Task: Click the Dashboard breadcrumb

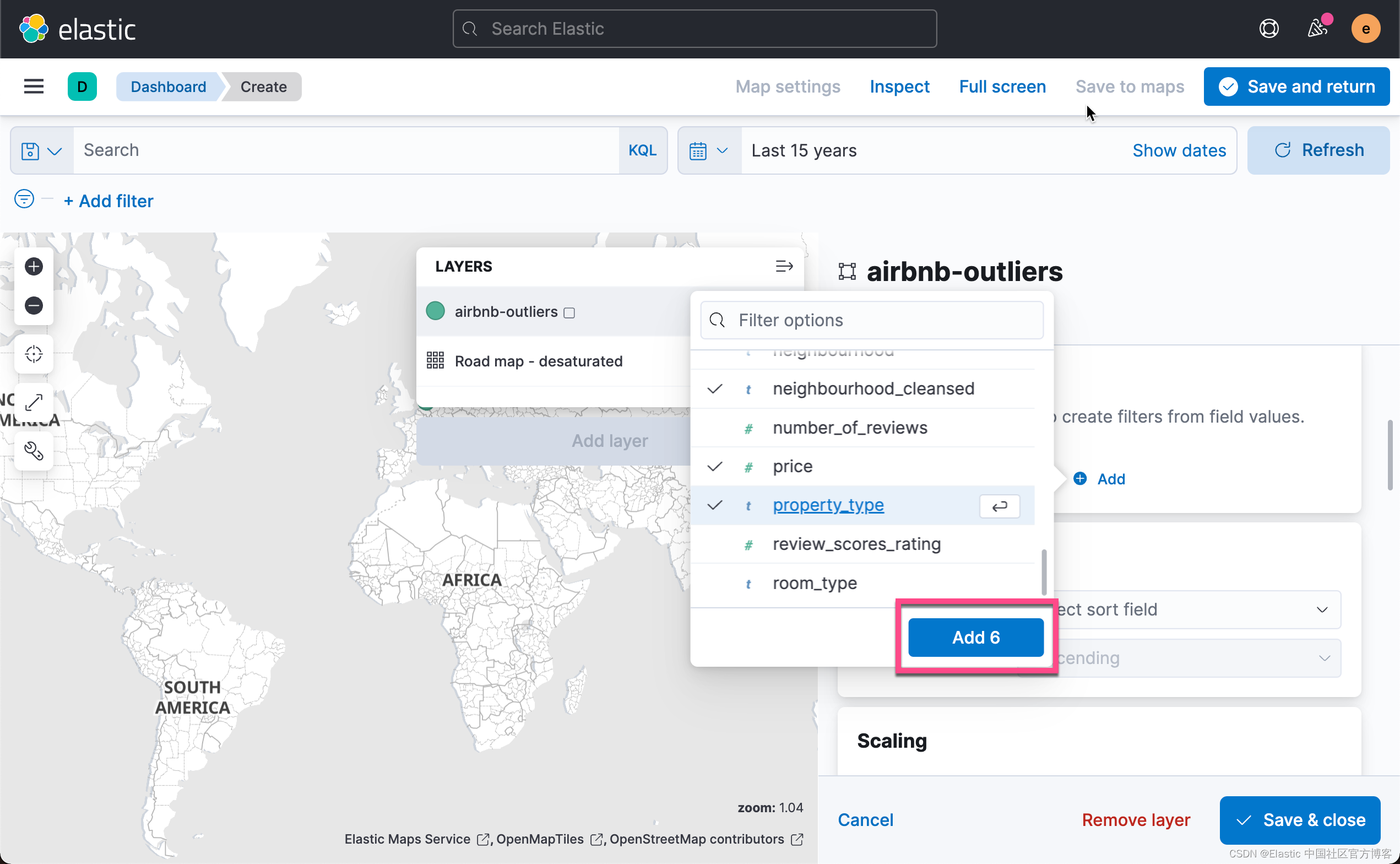Action: [x=169, y=87]
